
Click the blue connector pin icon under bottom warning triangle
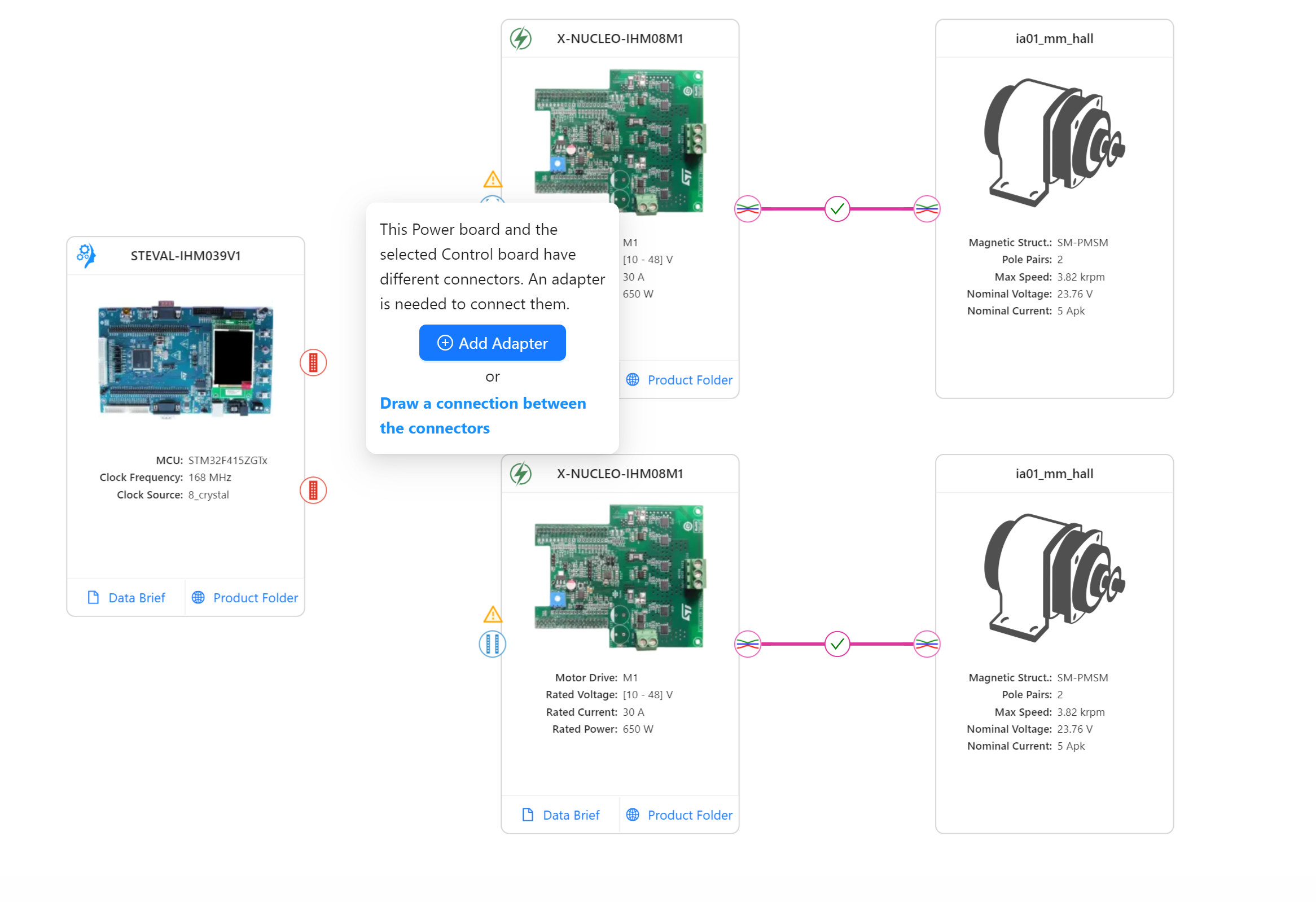tap(493, 644)
